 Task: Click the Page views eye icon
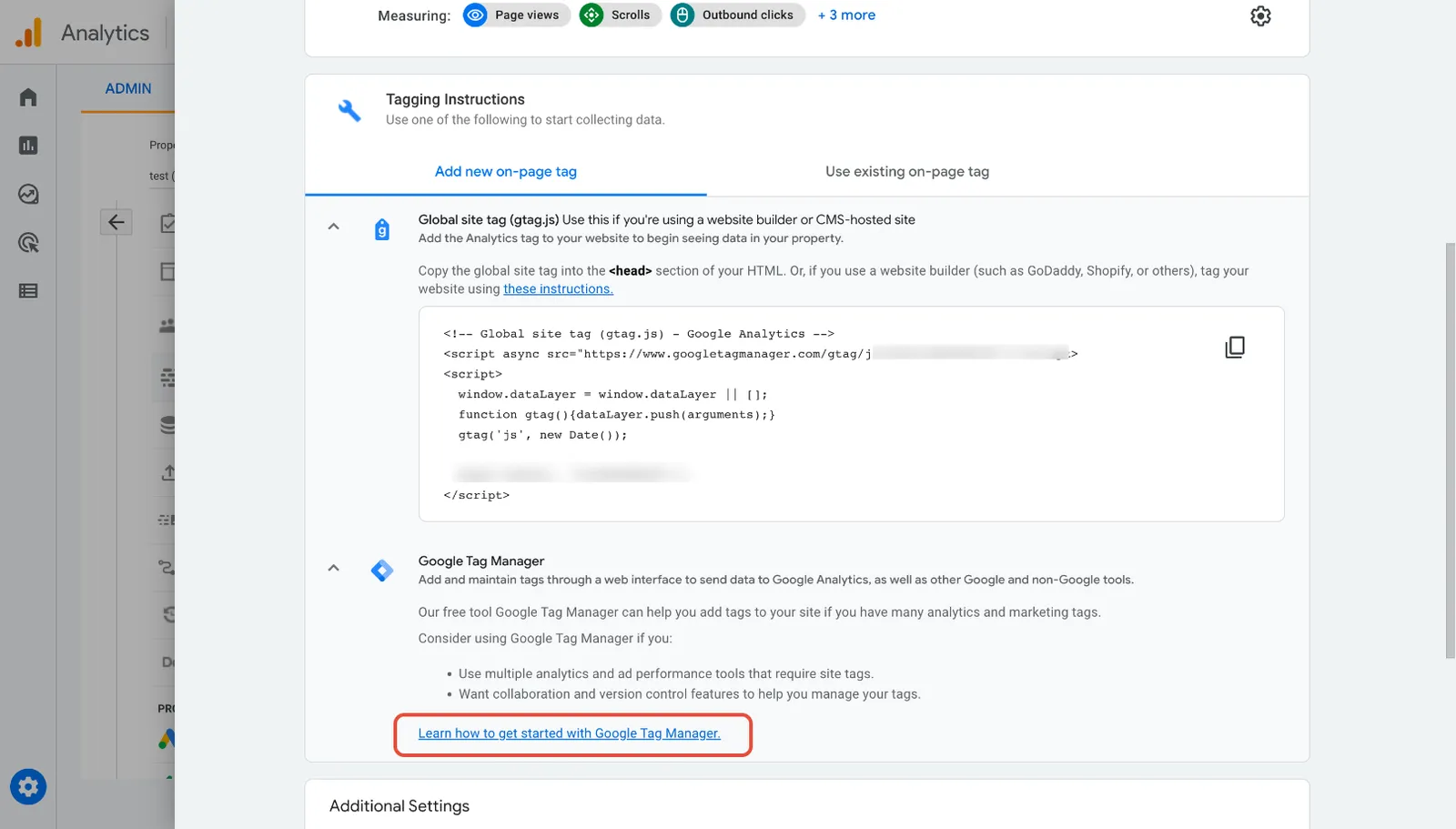click(475, 15)
